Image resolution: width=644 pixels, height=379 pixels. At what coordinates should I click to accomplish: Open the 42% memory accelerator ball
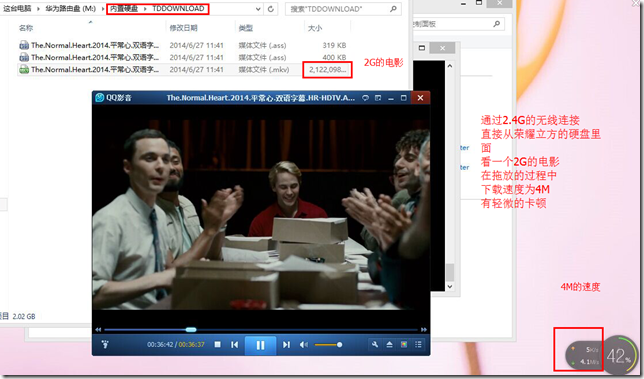pos(619,355)
